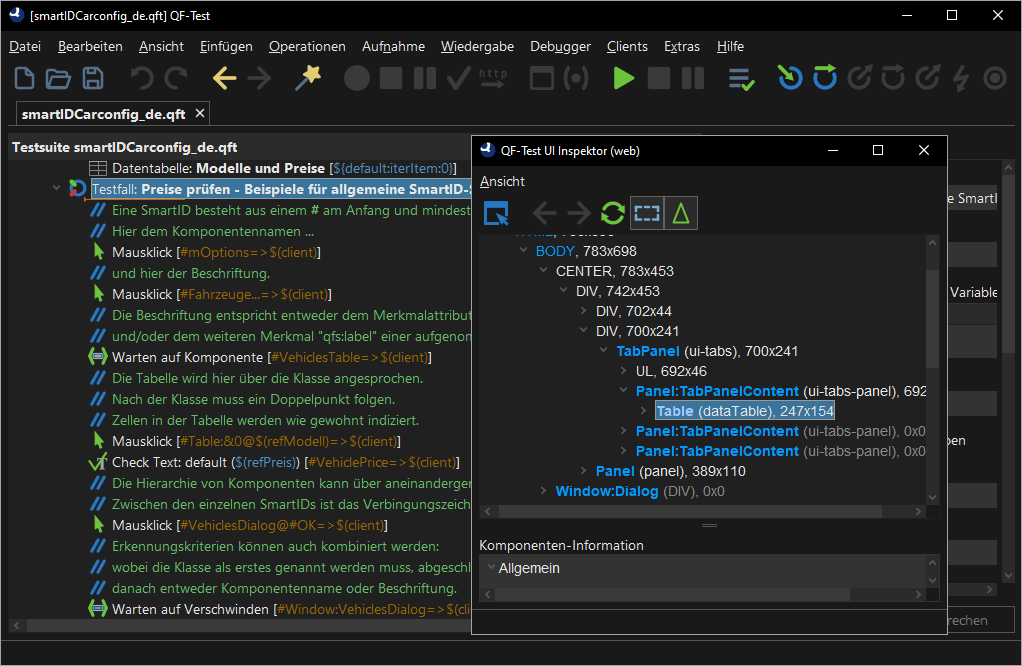This screenshot has width=1022, height=666.
Task: Toggle the green triangle button in Inspektor
Action: [680, 213]
